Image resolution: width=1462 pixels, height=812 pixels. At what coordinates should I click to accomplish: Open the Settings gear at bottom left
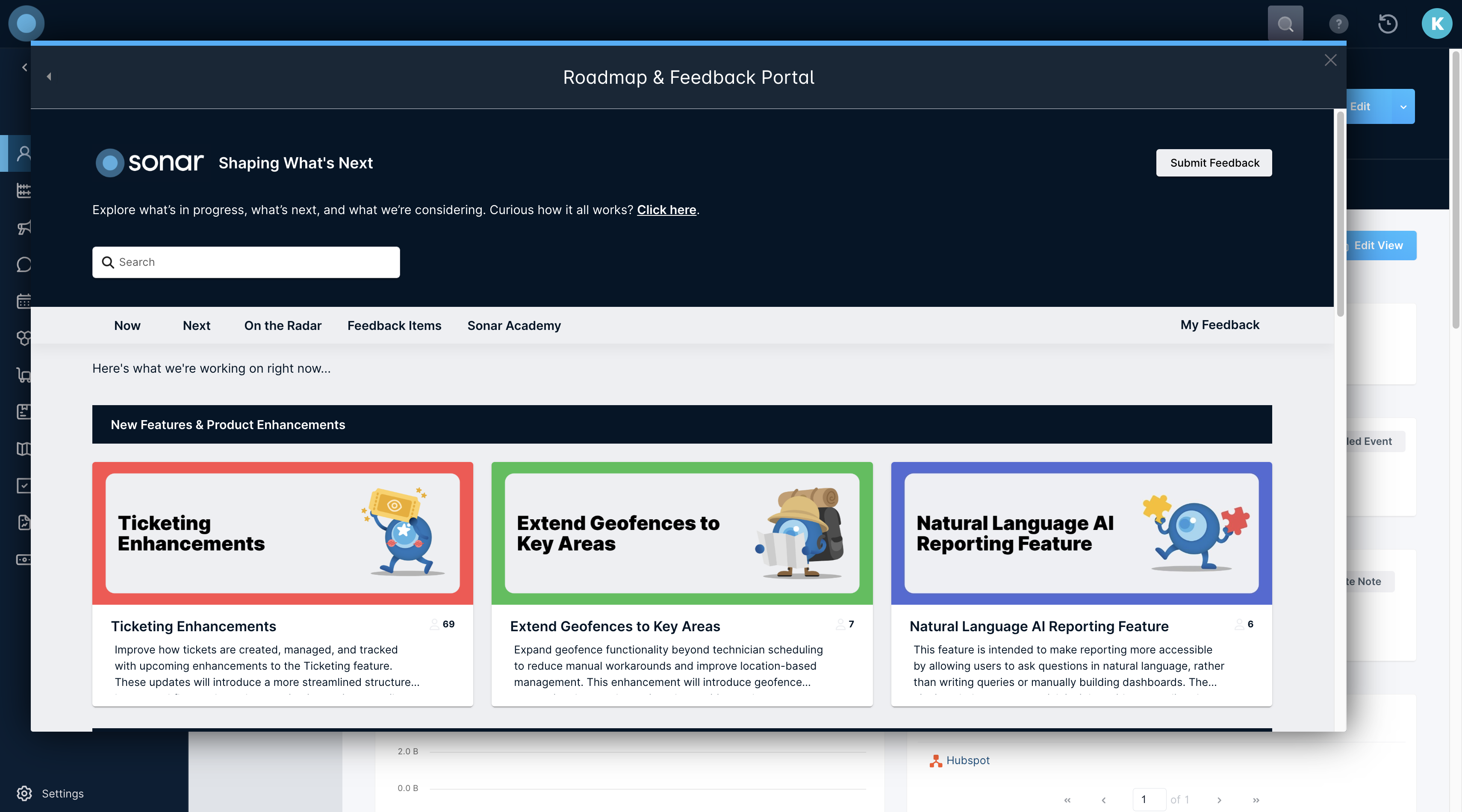pyautogui.click(x=24, y=793)
